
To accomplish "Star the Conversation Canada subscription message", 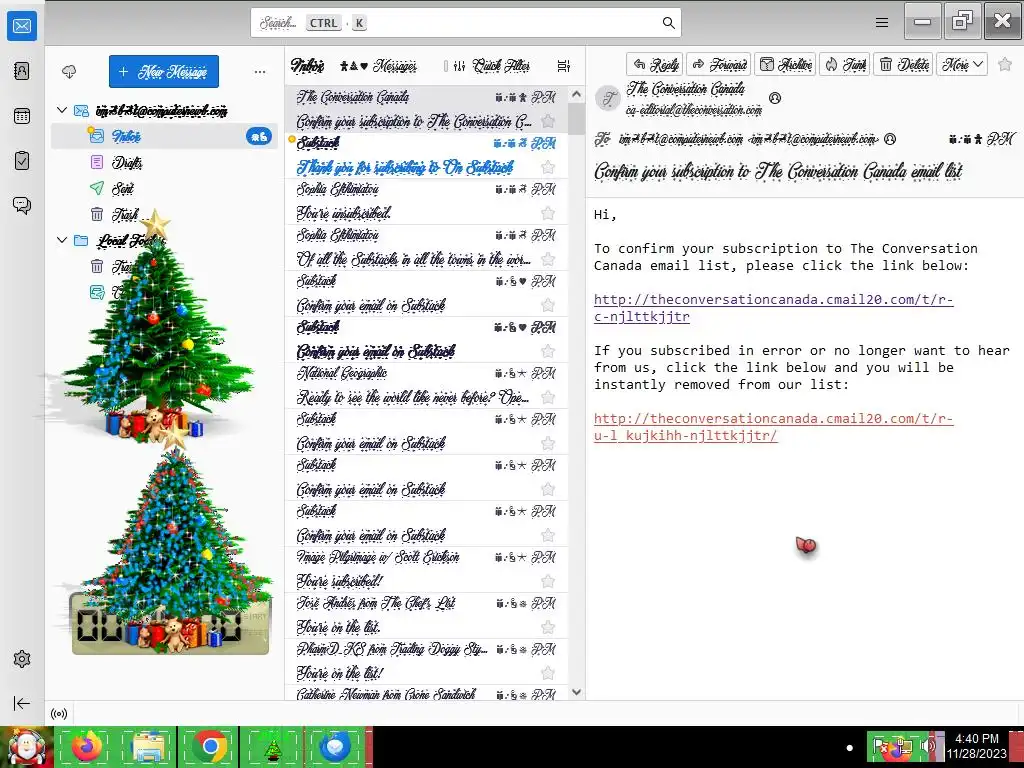I will pos(549,121).
